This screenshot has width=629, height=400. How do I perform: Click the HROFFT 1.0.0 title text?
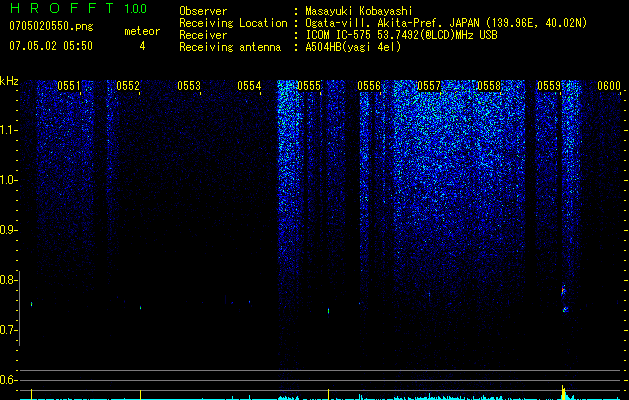click(x=78, y=8)
